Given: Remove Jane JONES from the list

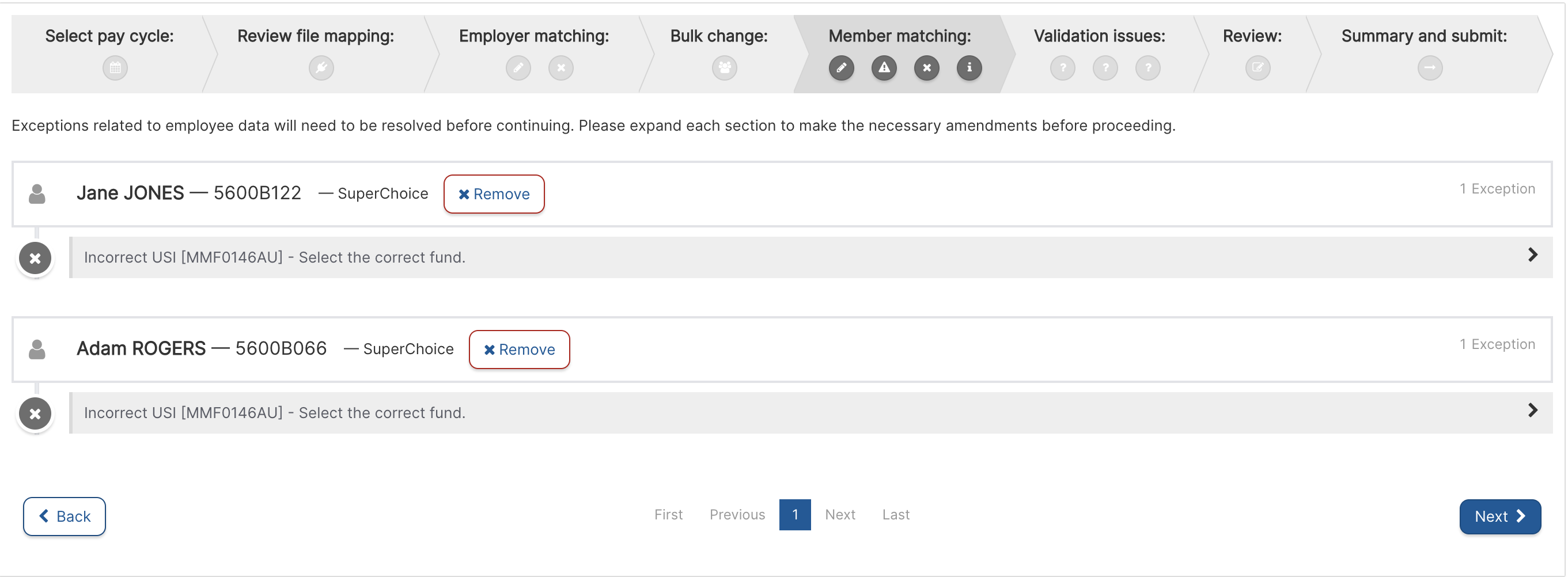Looking at the screenshot, I should tap(494, 194).
